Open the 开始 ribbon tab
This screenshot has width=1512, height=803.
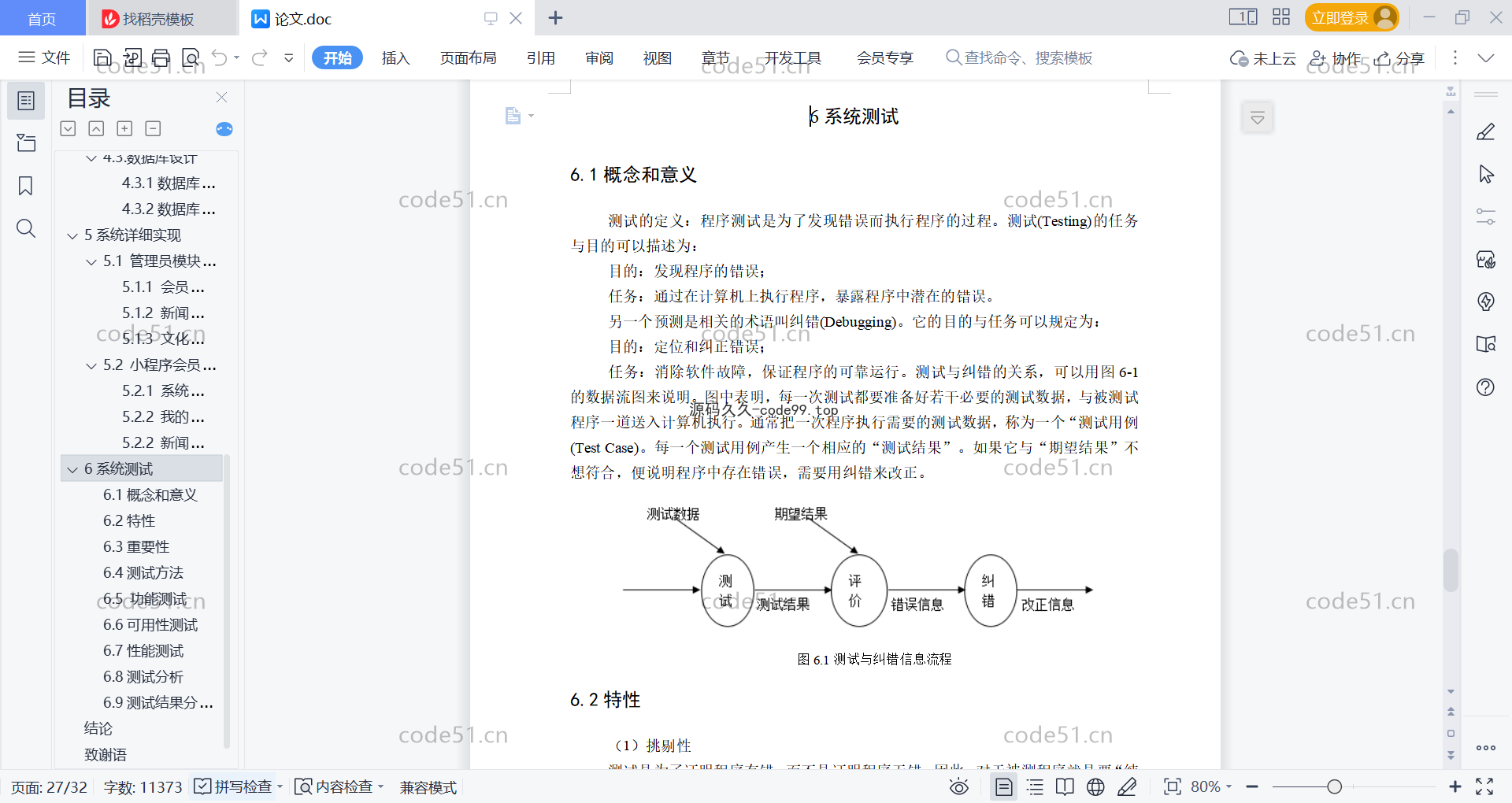pyautogui.click(x=337, y=57)
